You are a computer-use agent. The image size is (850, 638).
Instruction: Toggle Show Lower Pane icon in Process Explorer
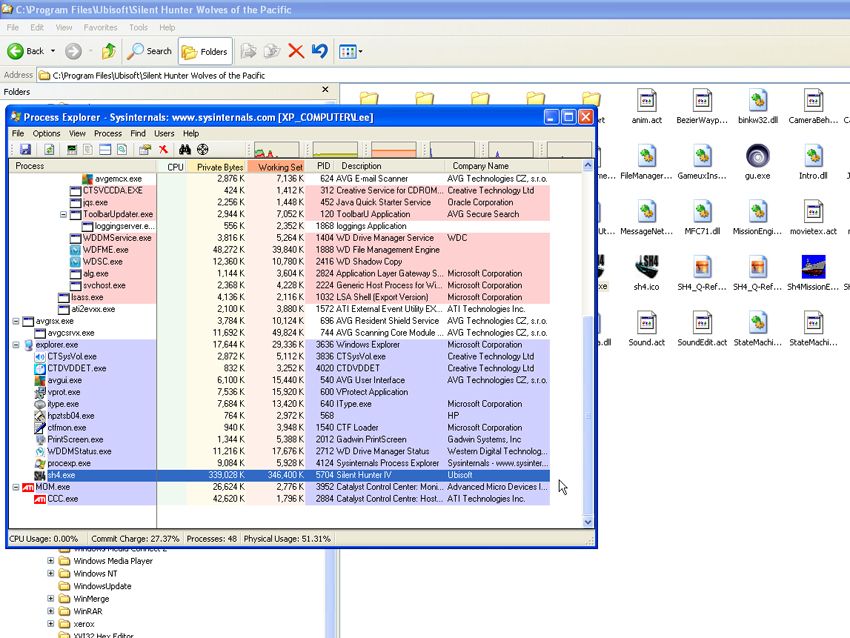(x=105, y=150)
